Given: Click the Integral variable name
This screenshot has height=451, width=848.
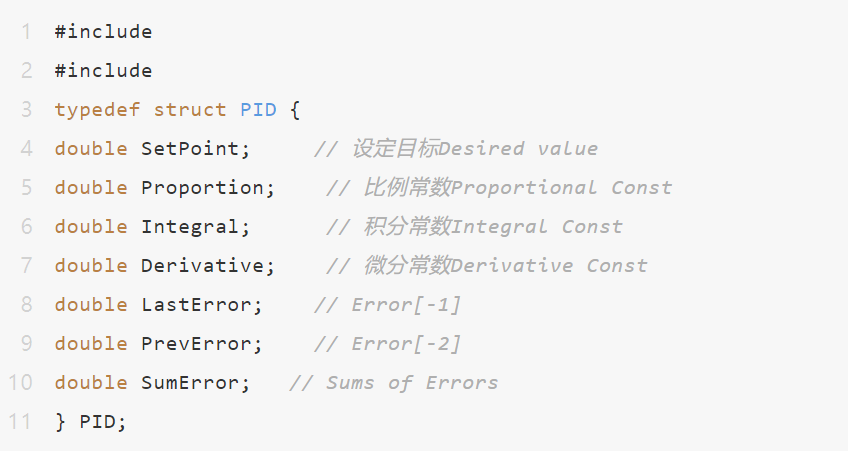Looking at the screenshot, I should [190, 227].
